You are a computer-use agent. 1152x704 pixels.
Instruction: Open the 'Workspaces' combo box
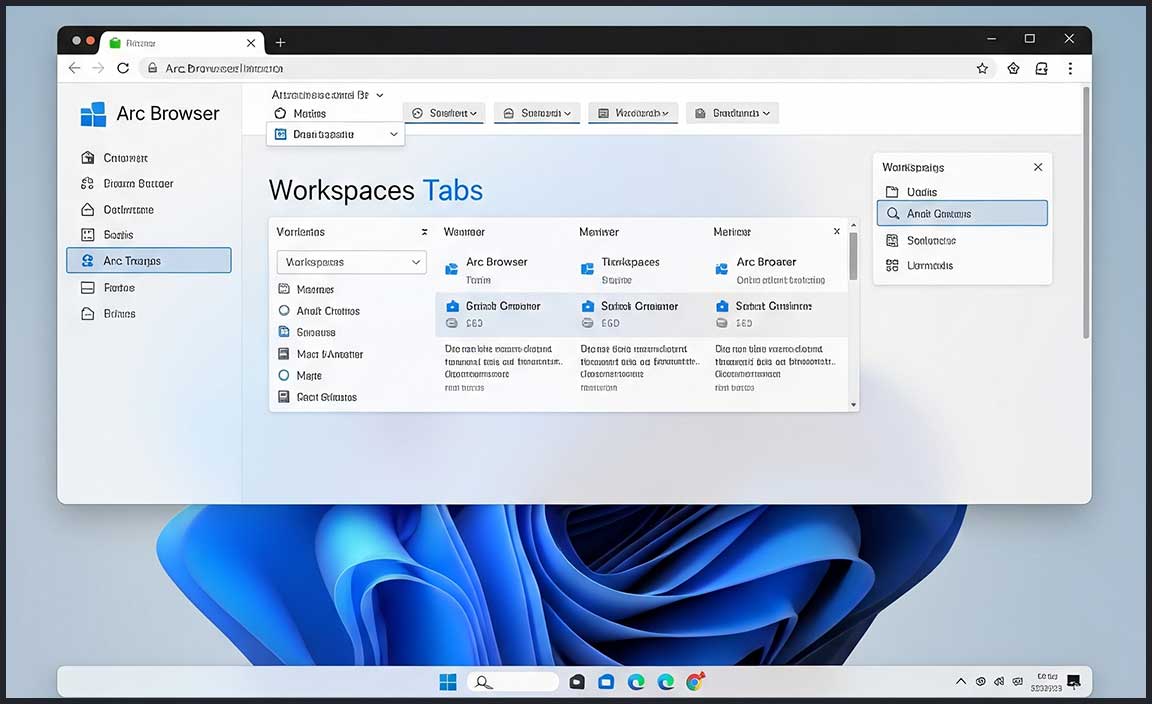click(351, 262)
